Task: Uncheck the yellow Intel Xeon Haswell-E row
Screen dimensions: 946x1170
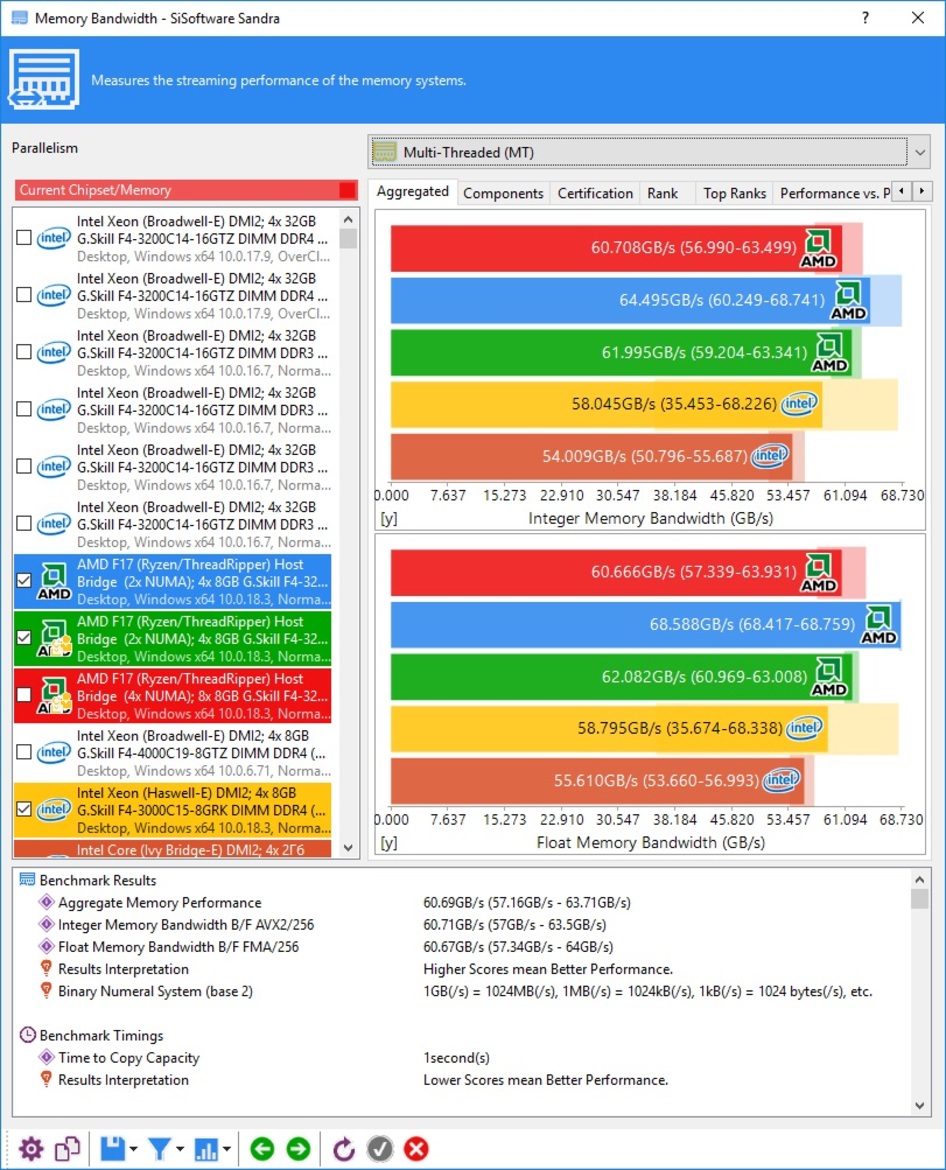Action: tap(24, 810)
